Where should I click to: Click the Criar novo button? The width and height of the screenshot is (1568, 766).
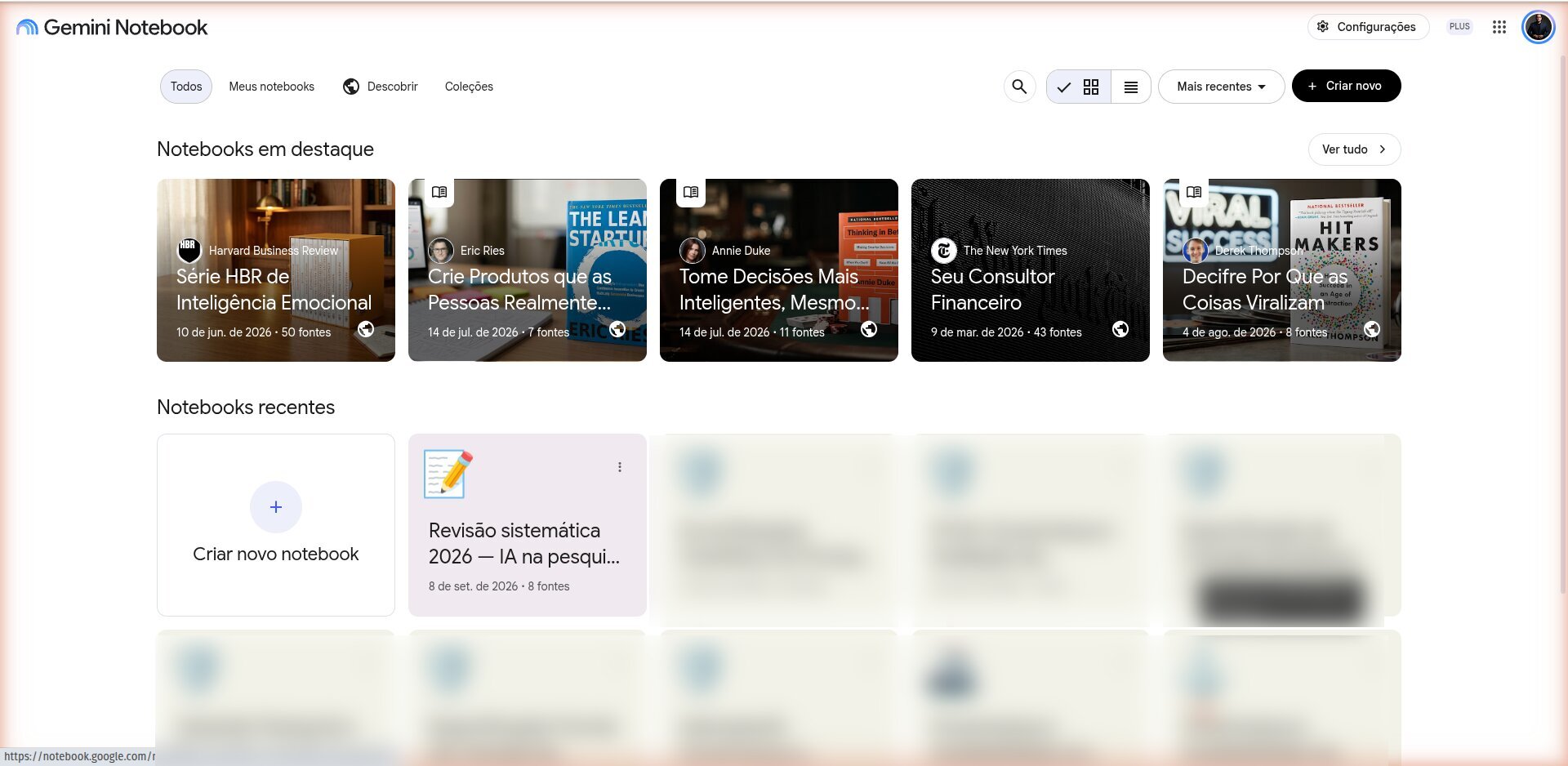pos(1346,86)
